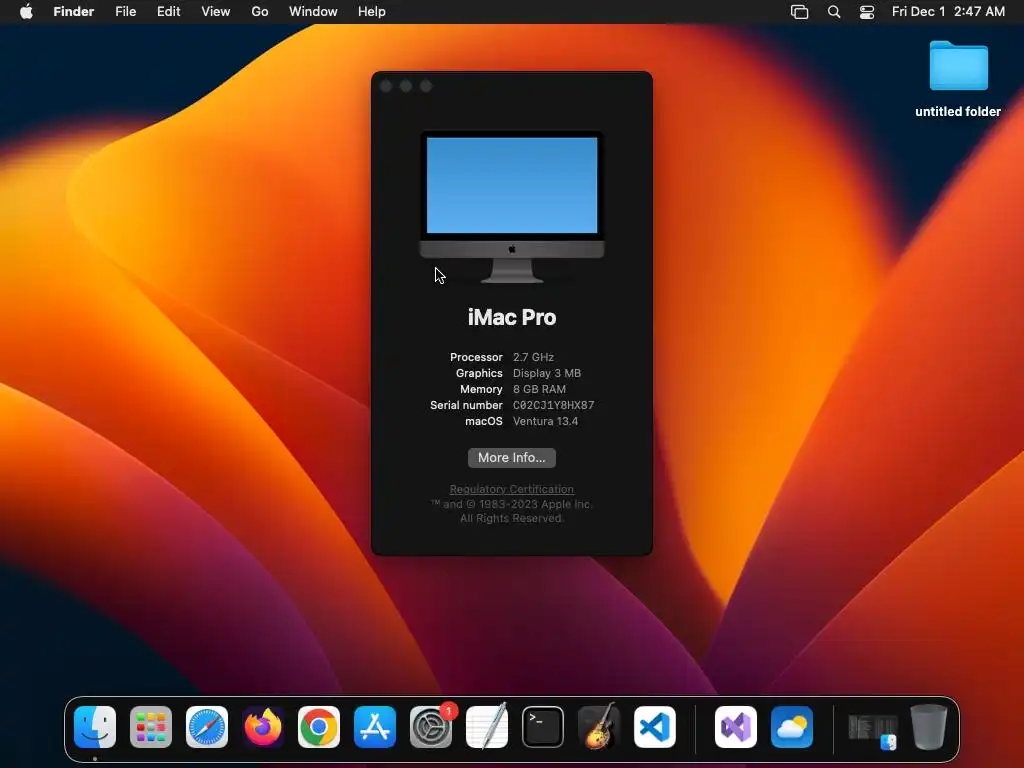Open GarageBand from the Dock
Viewport: 1024px width, 768px height.
click(599, 727)
